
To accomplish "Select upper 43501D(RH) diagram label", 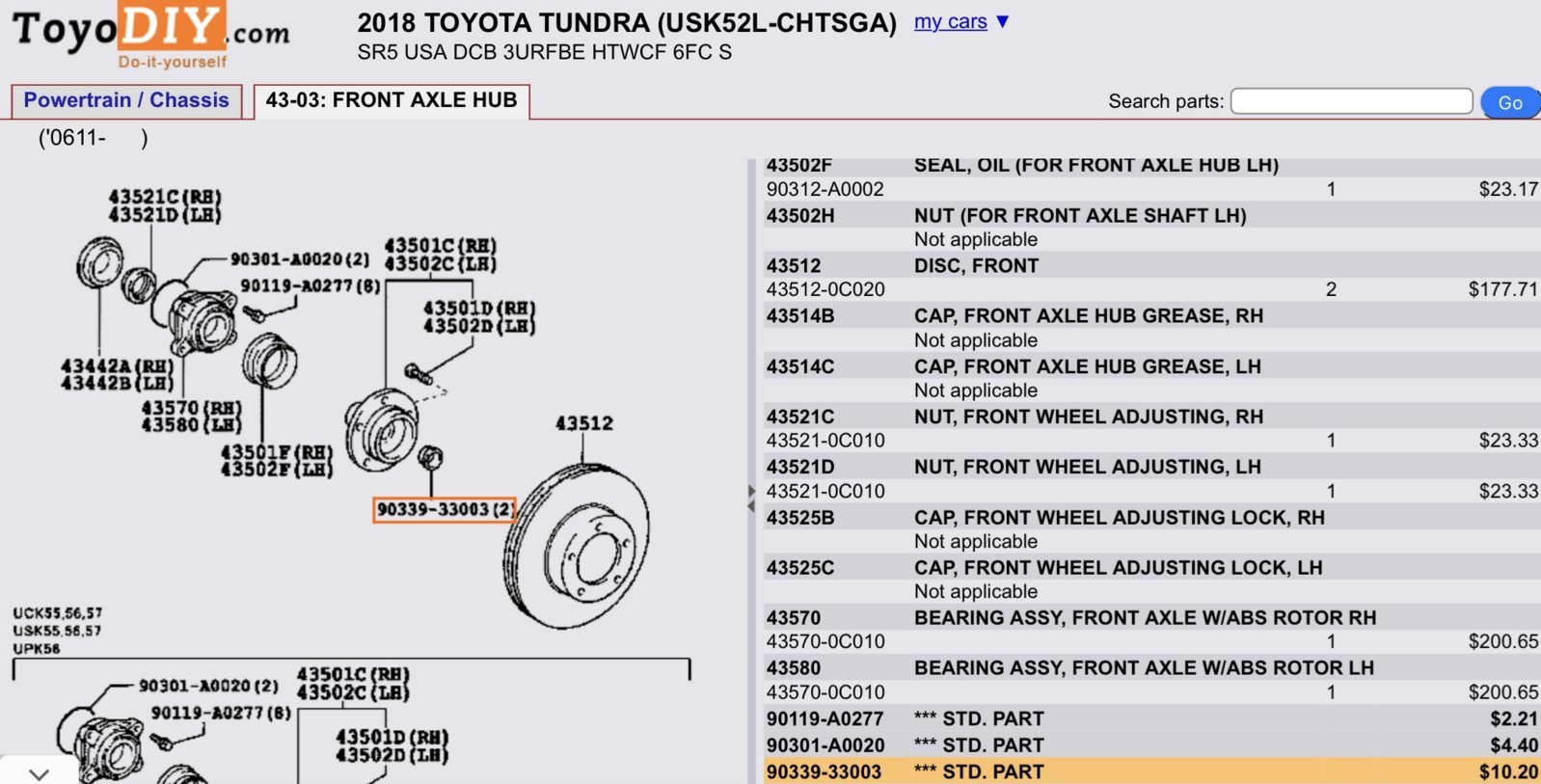I will coord(479,309).
